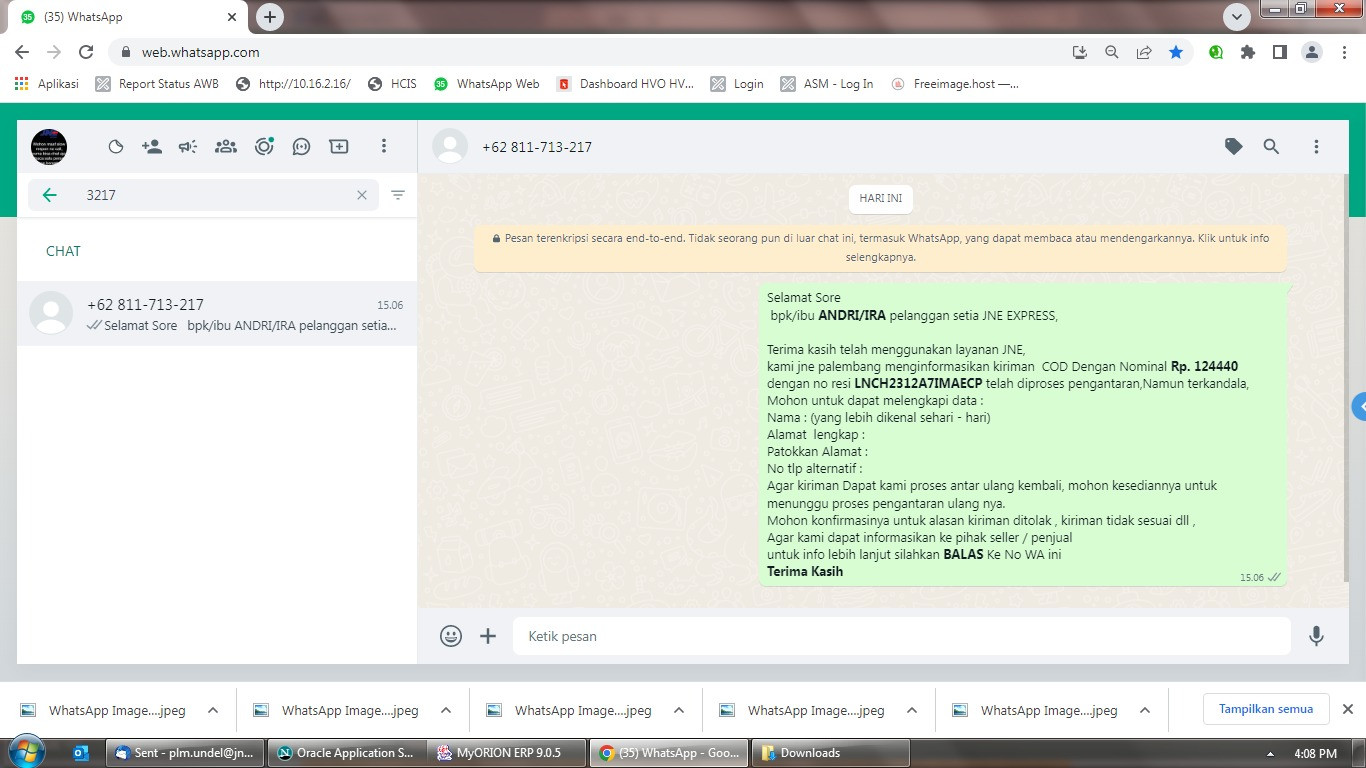Open the ASM - Log In bookmark
The height and width of the screenshot is (768, 1366).
827,84
